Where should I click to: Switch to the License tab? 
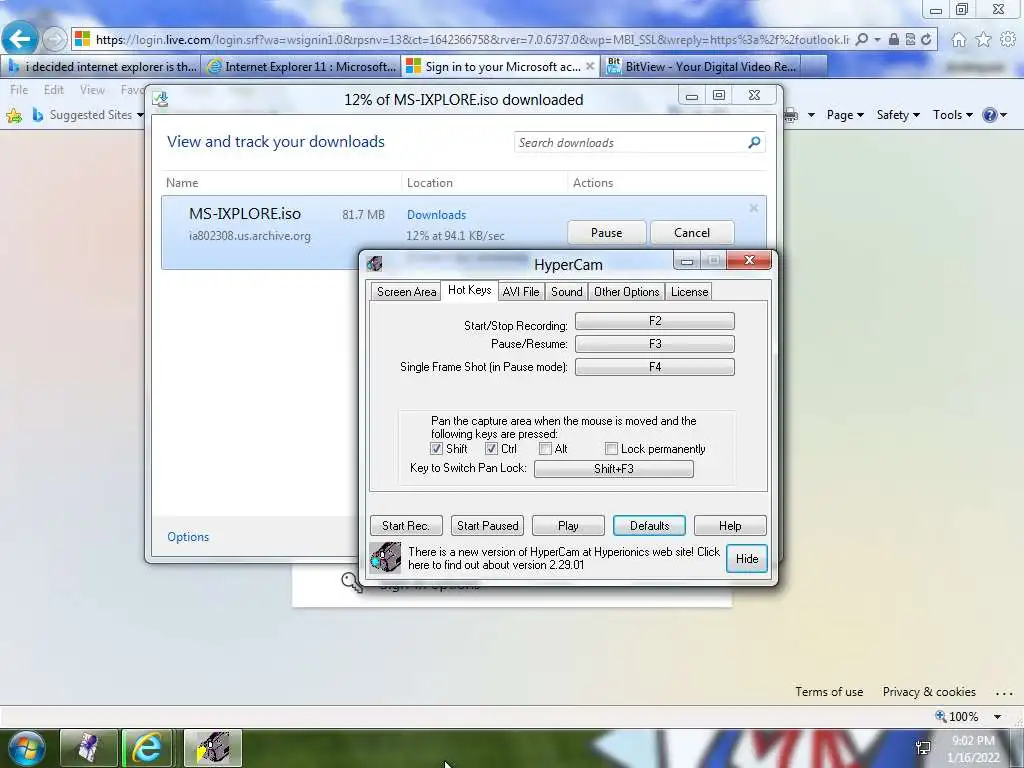click(x=689, y=292)
